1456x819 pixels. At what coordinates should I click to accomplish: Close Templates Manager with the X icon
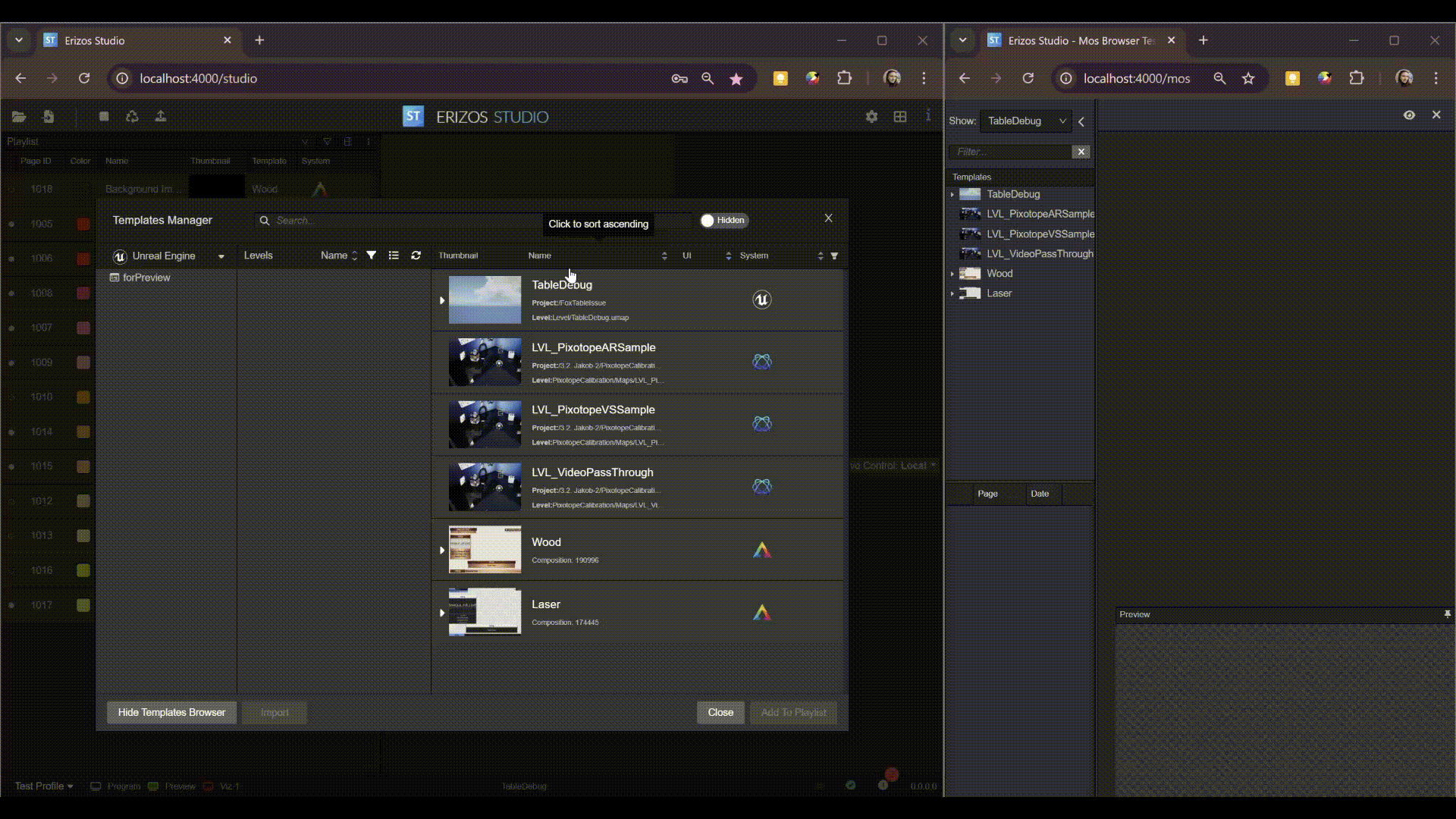point(828,218)
